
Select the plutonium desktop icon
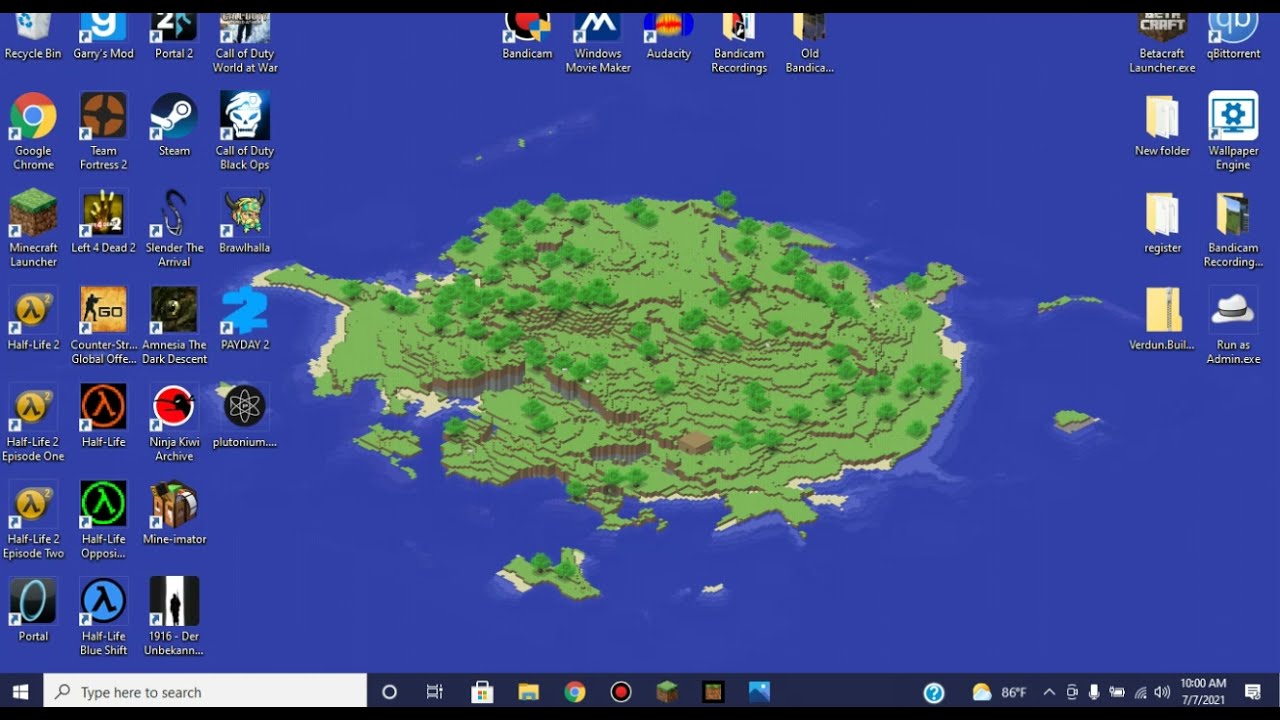pyautogui.click(x=245, y=415)
